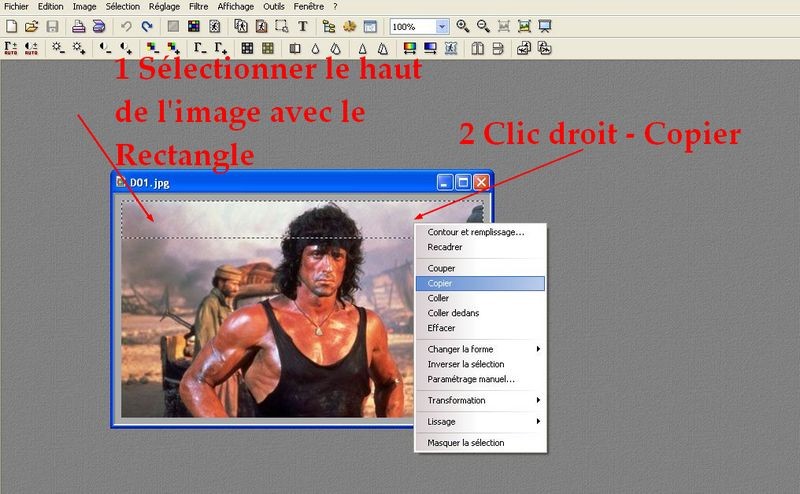Expand the Transformation submenu

(x=482, y=400)
